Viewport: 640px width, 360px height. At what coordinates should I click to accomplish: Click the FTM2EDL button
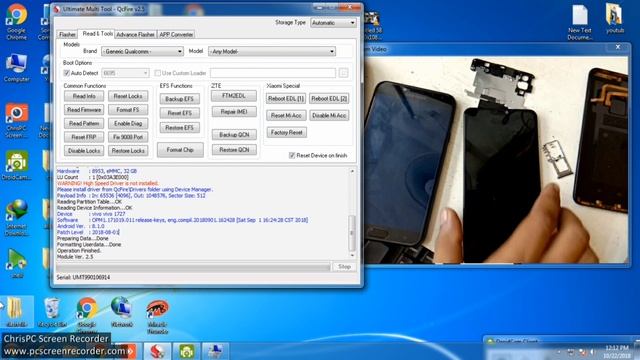pos(234,96)
